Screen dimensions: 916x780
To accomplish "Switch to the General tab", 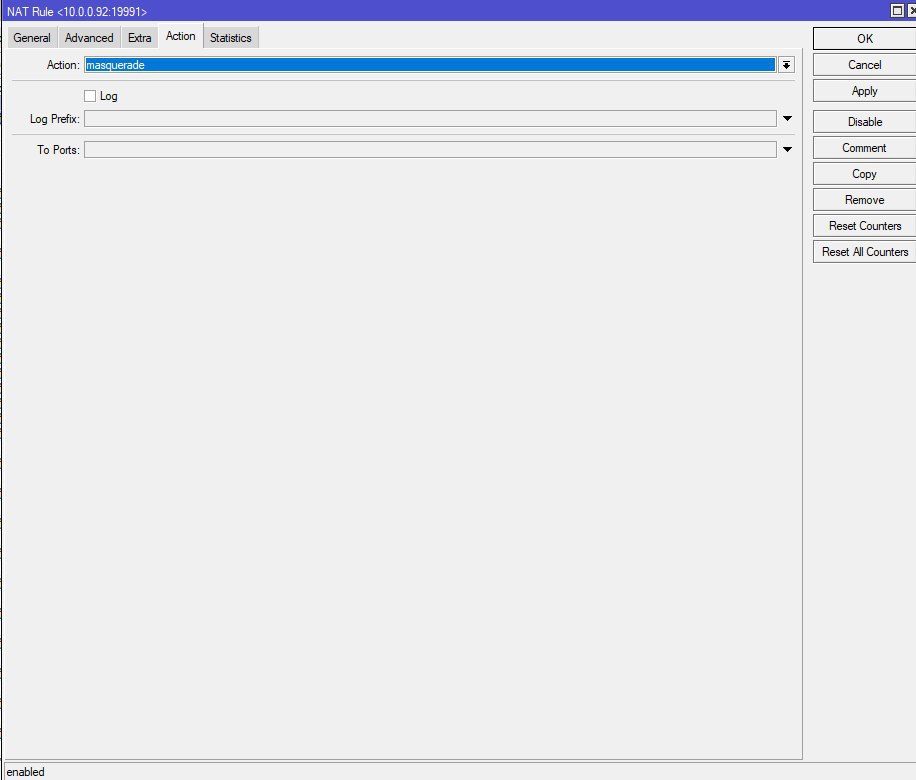I will click(x=32, y=38).
